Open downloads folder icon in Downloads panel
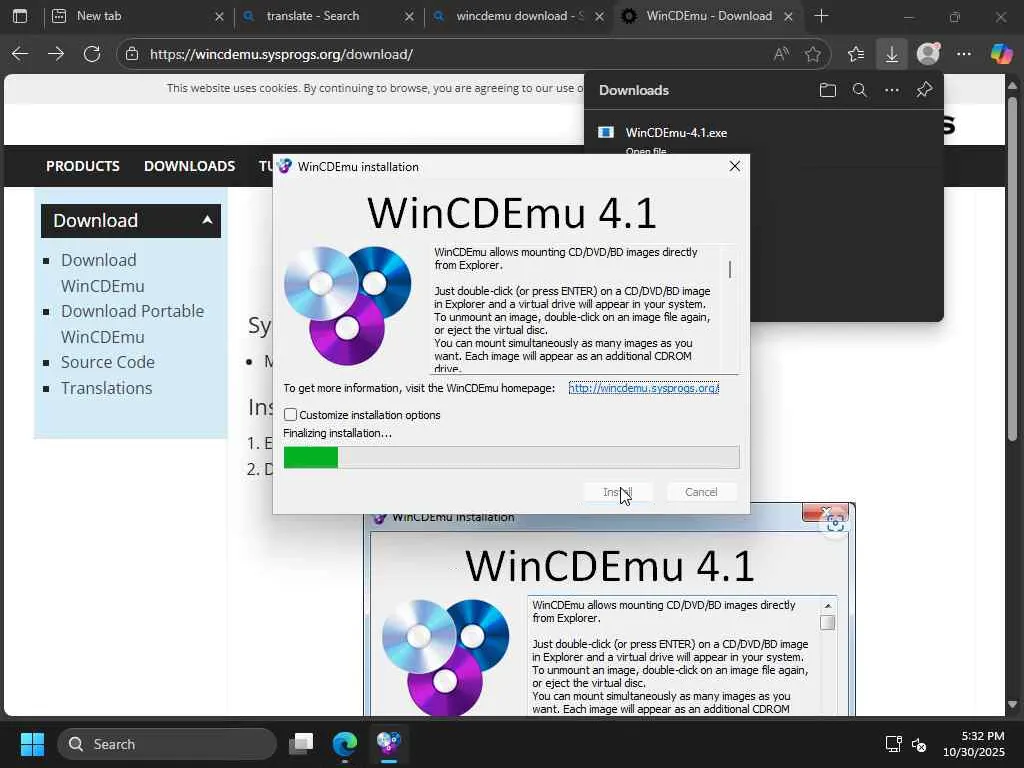 [x=827, y=90]
